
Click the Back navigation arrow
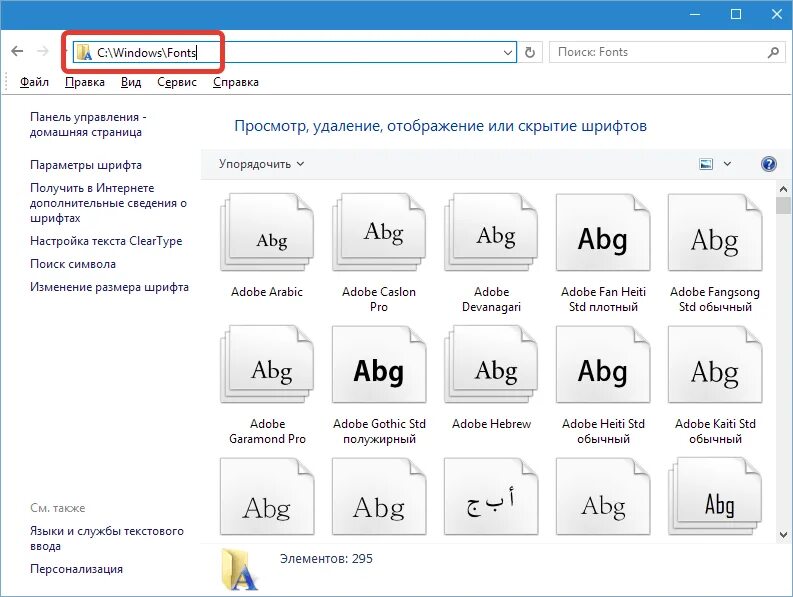coord(17,51)
